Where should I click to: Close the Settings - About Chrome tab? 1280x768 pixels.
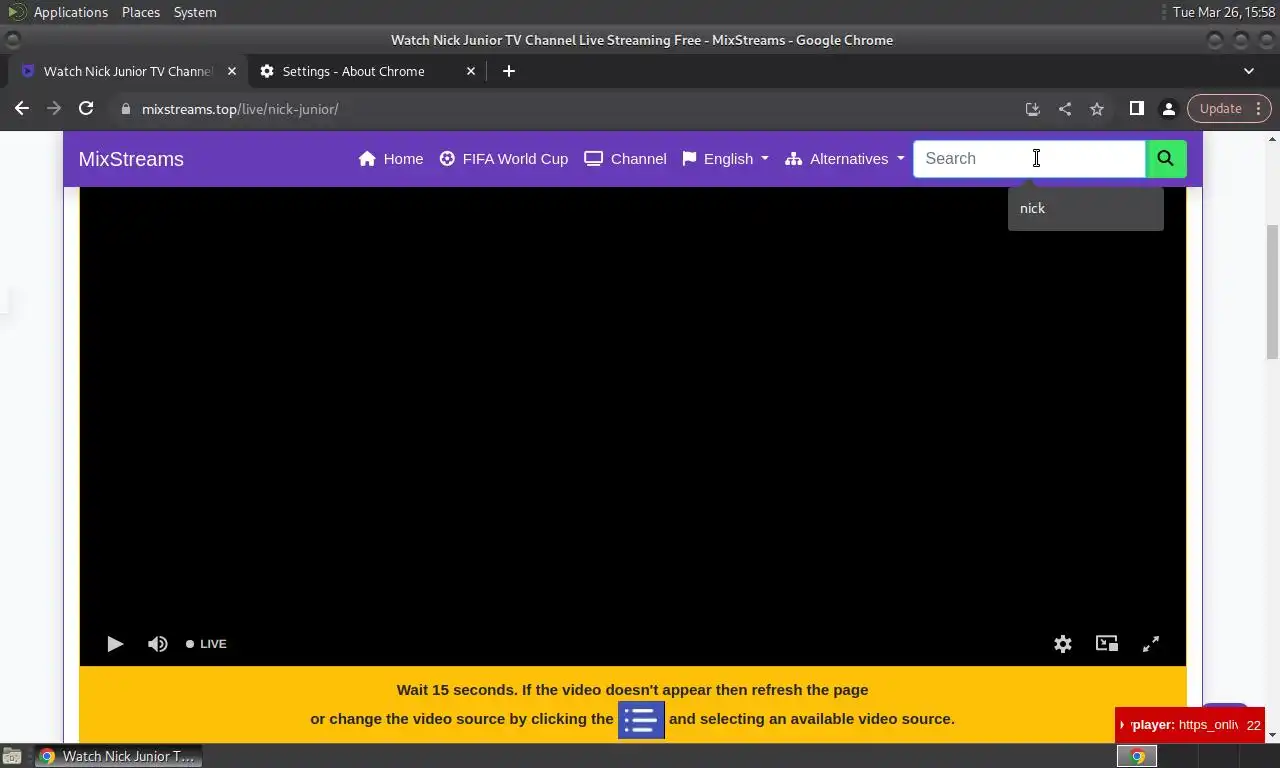point(471,71)
